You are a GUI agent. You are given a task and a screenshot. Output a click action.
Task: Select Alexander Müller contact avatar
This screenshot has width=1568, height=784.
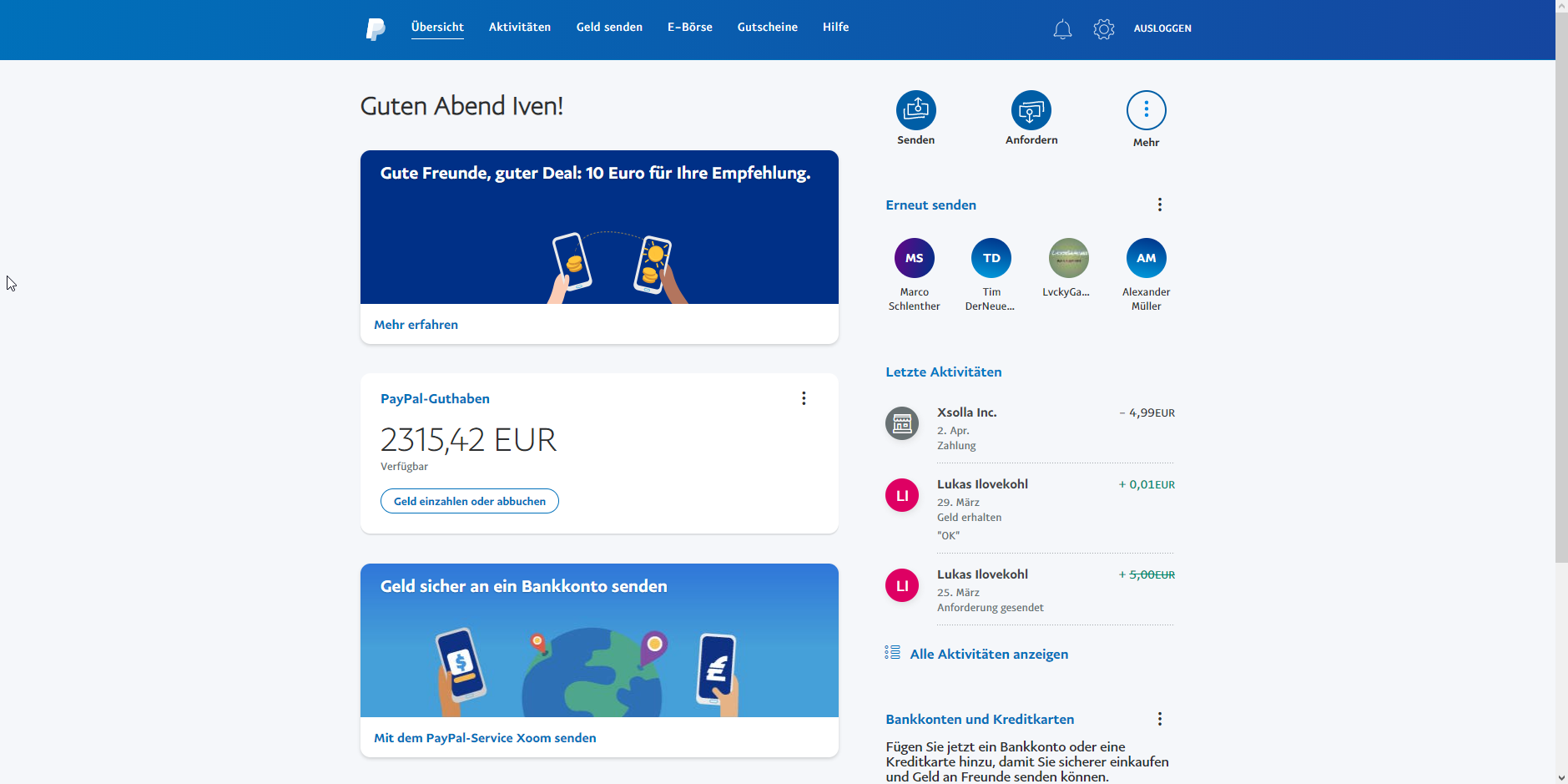(1146, 258)
